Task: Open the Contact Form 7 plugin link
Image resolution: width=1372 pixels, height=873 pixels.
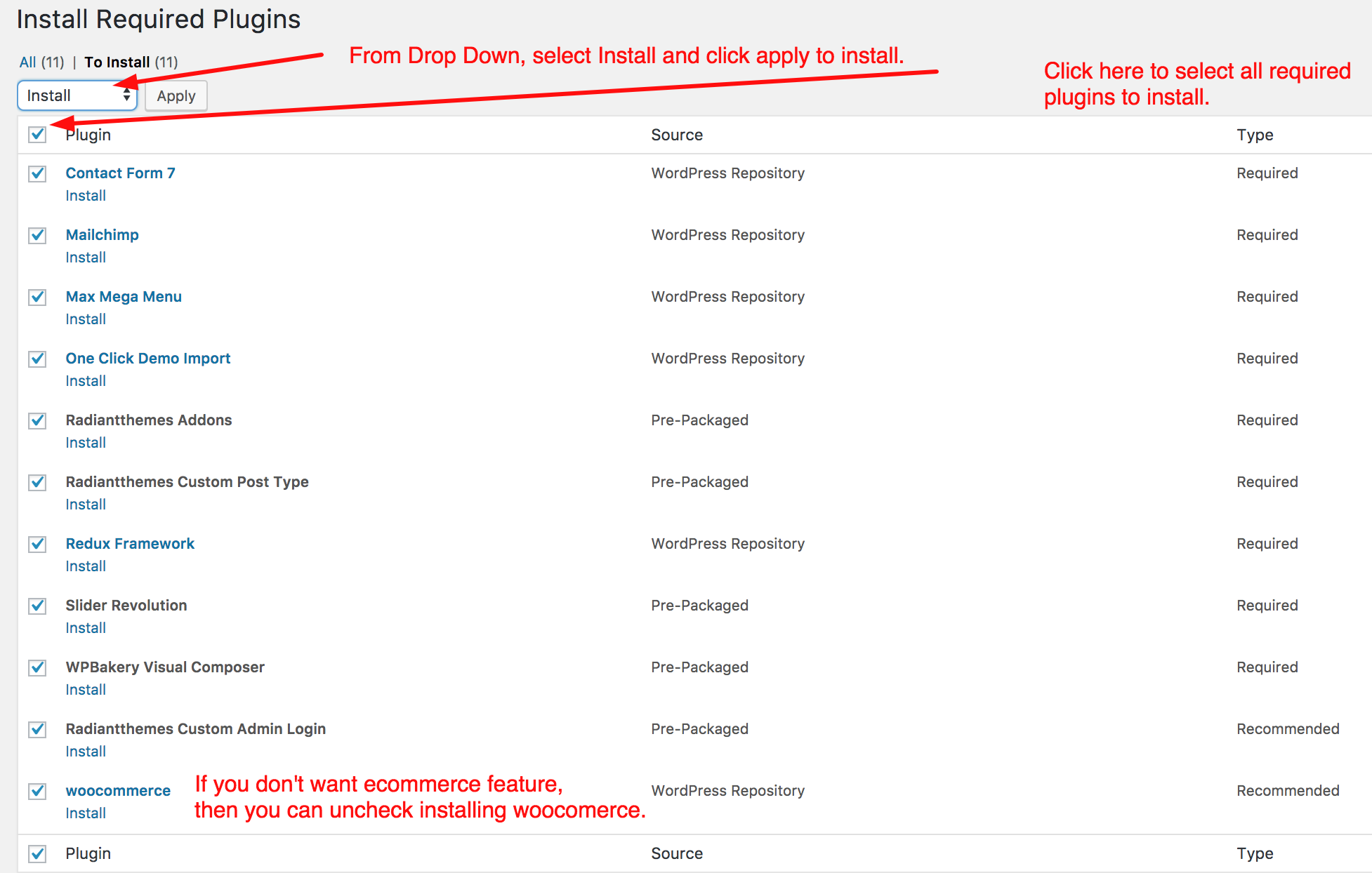Action: [x=120, y=173]
